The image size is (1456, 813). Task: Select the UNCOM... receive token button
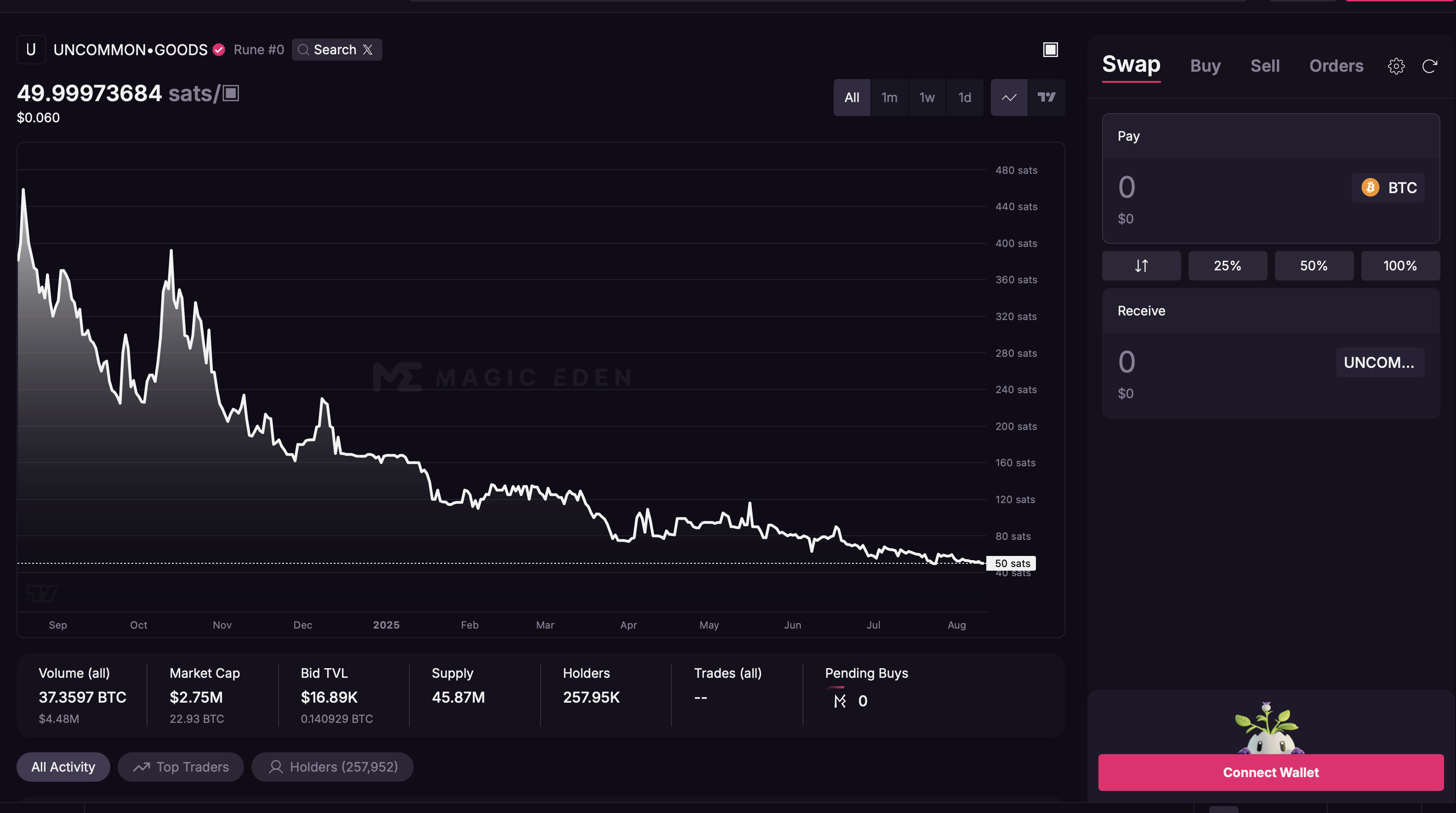point(1380,362)
